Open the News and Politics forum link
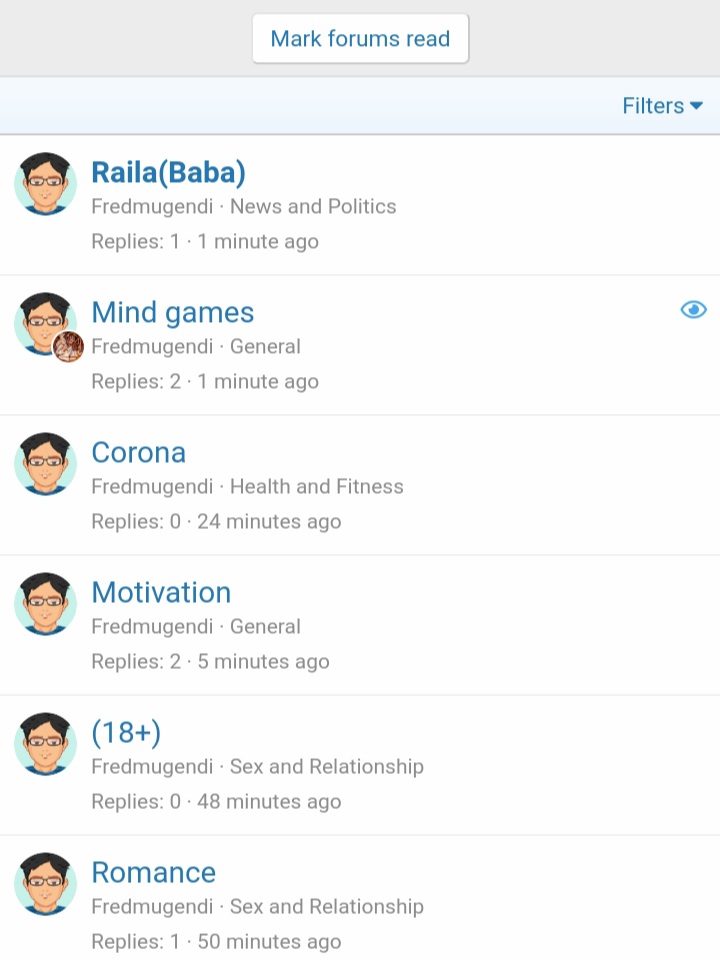This screenshot has height=960, width=720. tap(313, 206)
